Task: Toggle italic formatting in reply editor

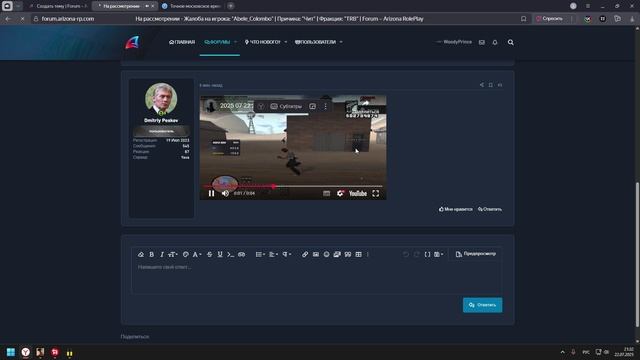Action: (x=162, y=254)
